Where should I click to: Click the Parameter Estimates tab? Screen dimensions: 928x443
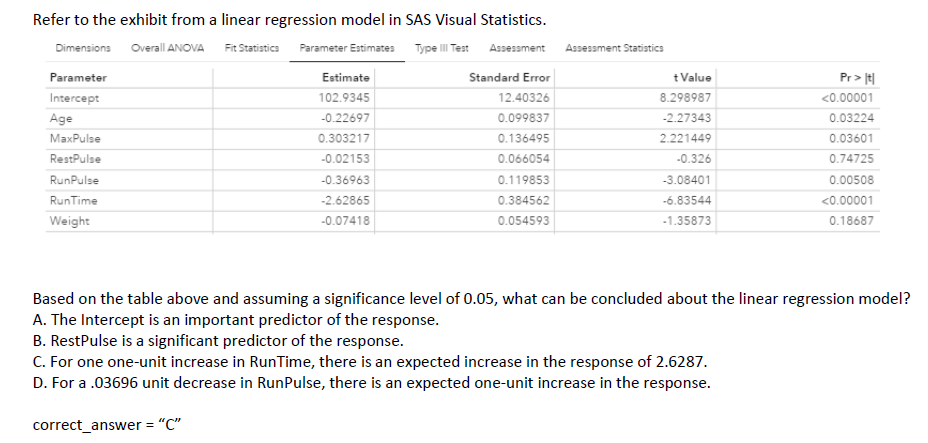pyautogui.click(x=346, y=48)
